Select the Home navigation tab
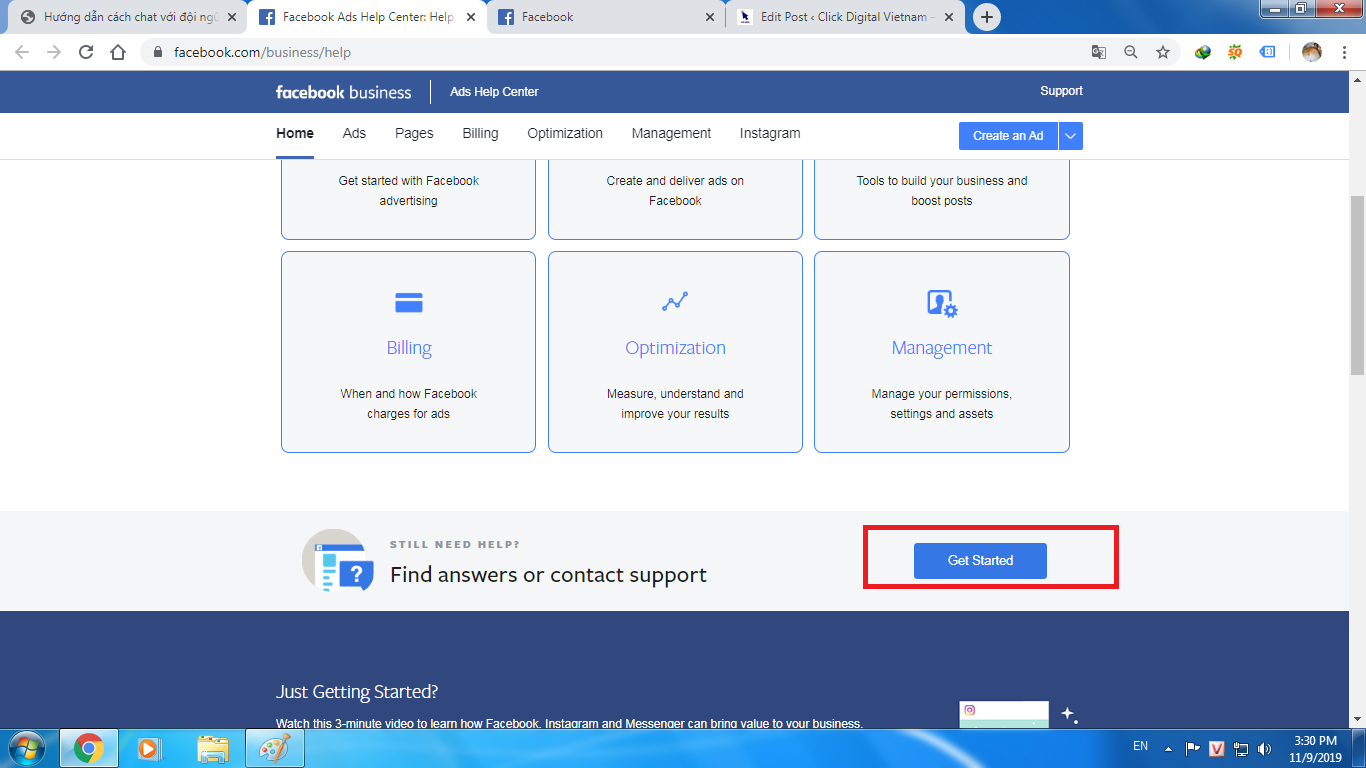Image resolution: width=1366 pixels, height=768 pixels. click(x=295, y=134)
